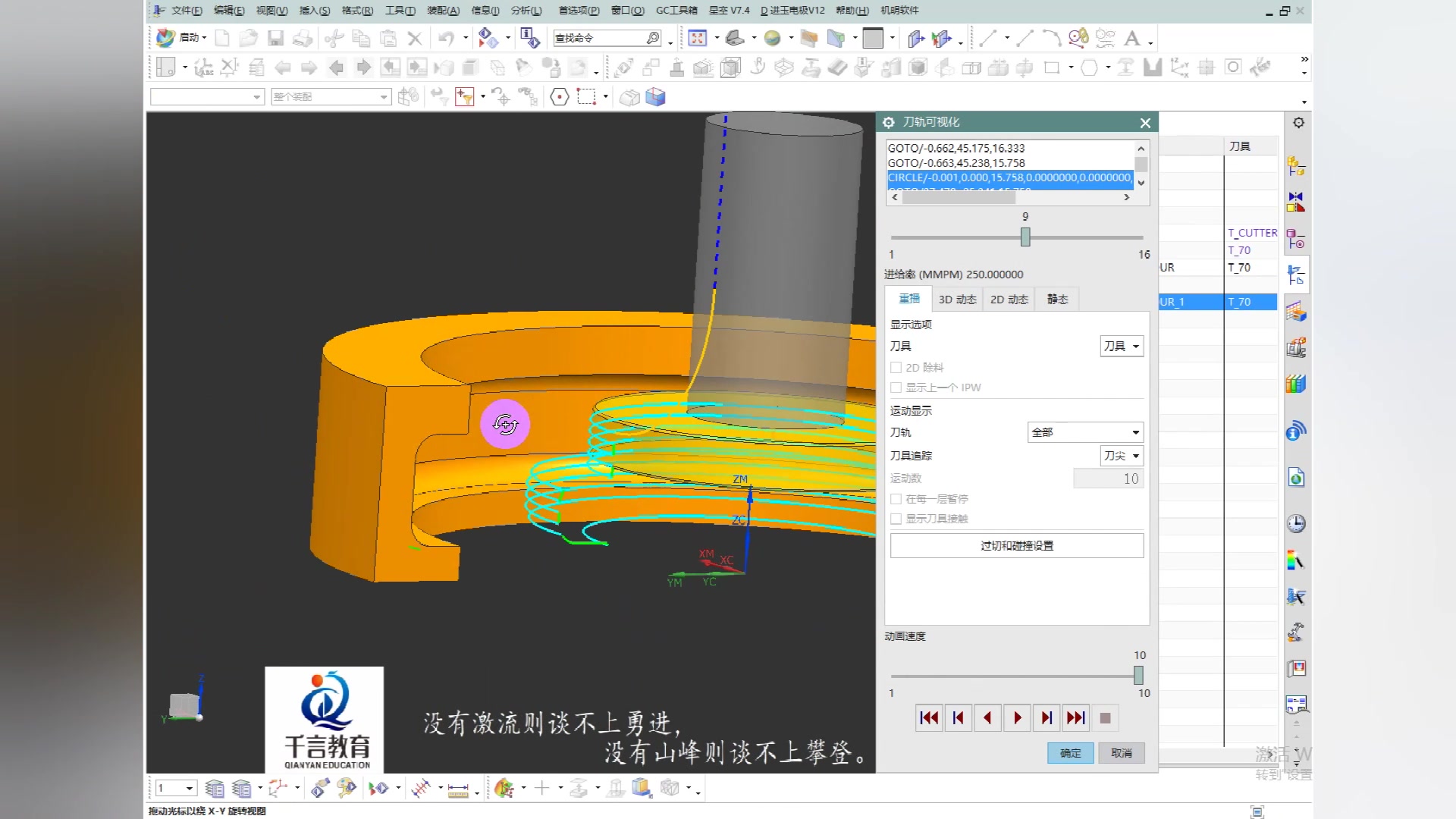Expand the 刀轨 全部 dropdown
The image size is (1456, 819).
(x=1085, y=432)
